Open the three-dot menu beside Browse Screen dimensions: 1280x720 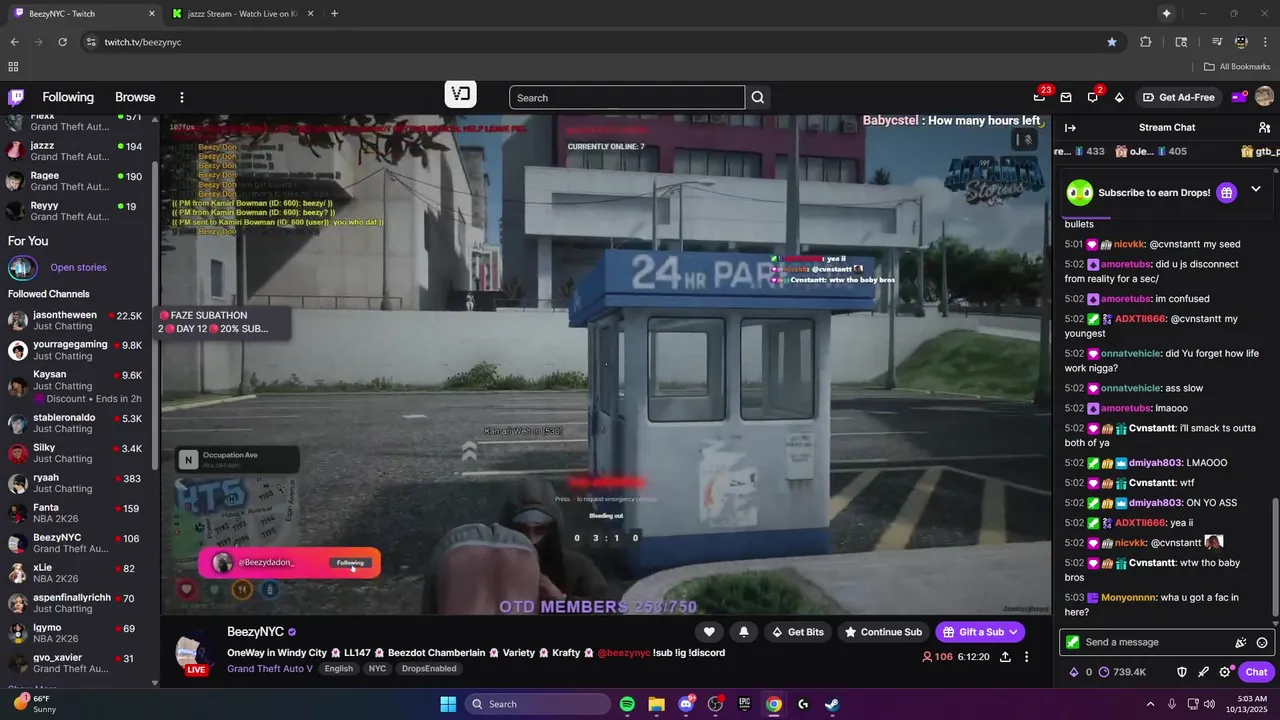click(x=182, y=97)
